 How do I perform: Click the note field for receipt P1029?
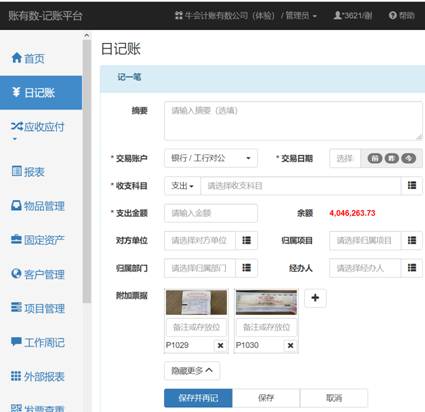196,327
